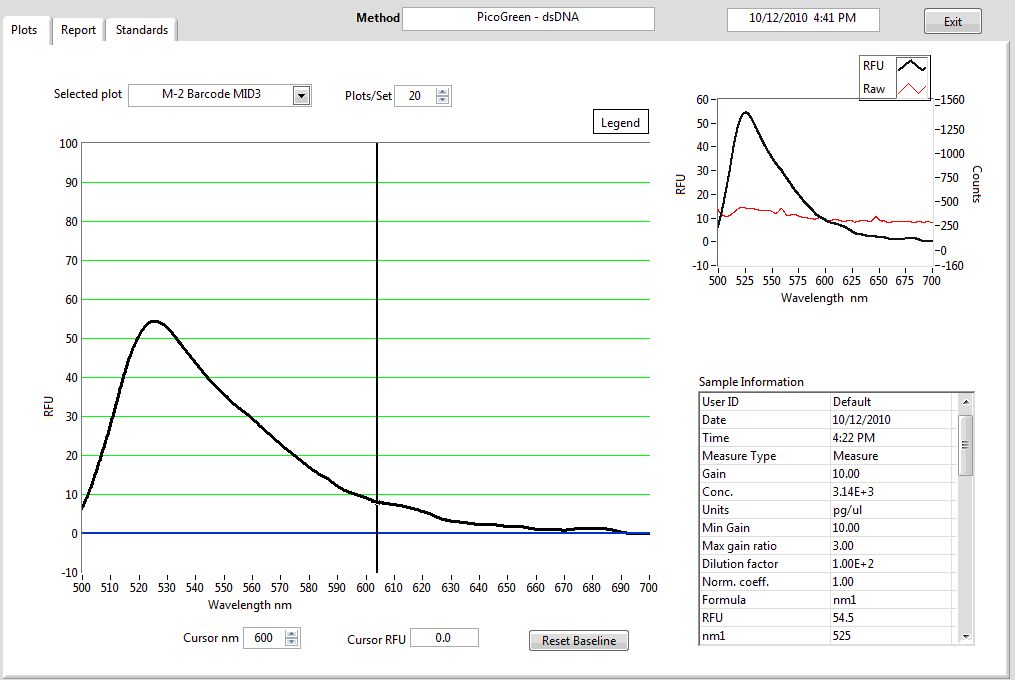Viewport: 1015px width, 680px height.
Task: Click the Sample Information scrollbar up arrow
Action: 965,402
